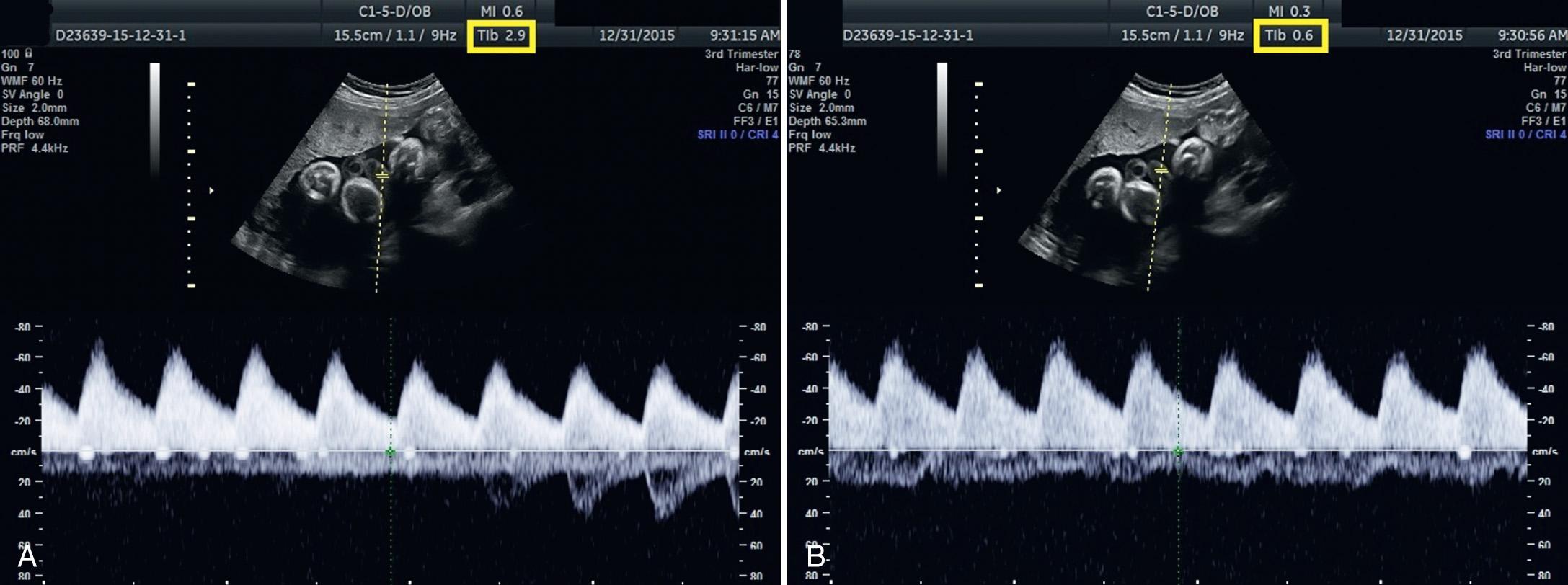Select FF3 / E1 in panel B

1543,121
